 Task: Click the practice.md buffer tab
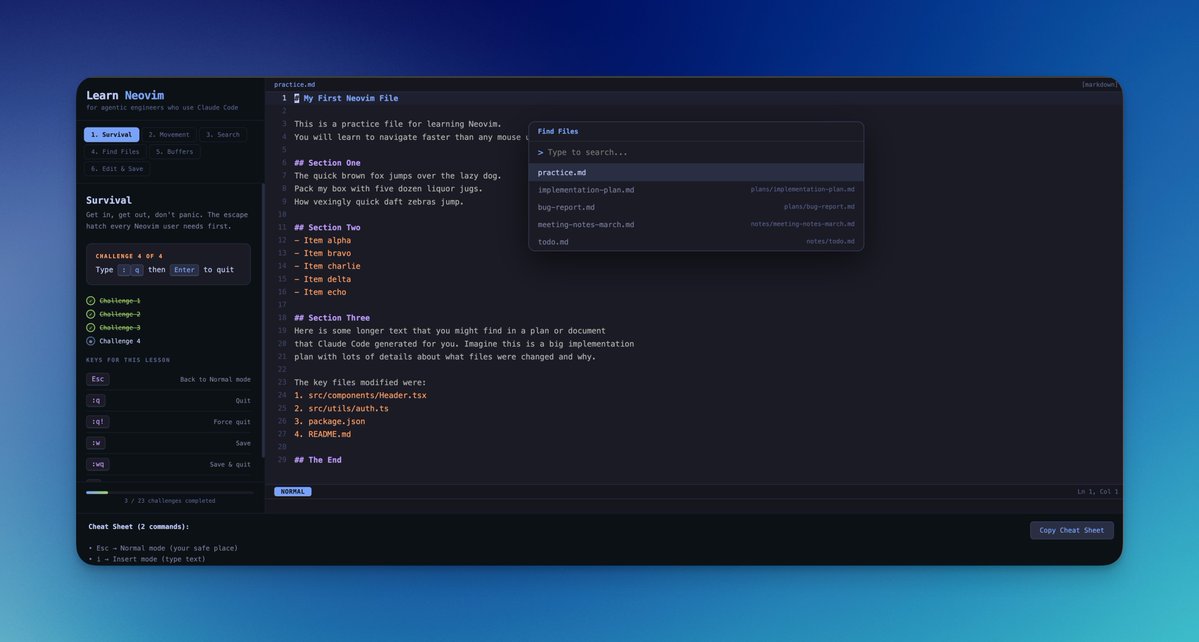pyautogui.click(x=294, y=85)
